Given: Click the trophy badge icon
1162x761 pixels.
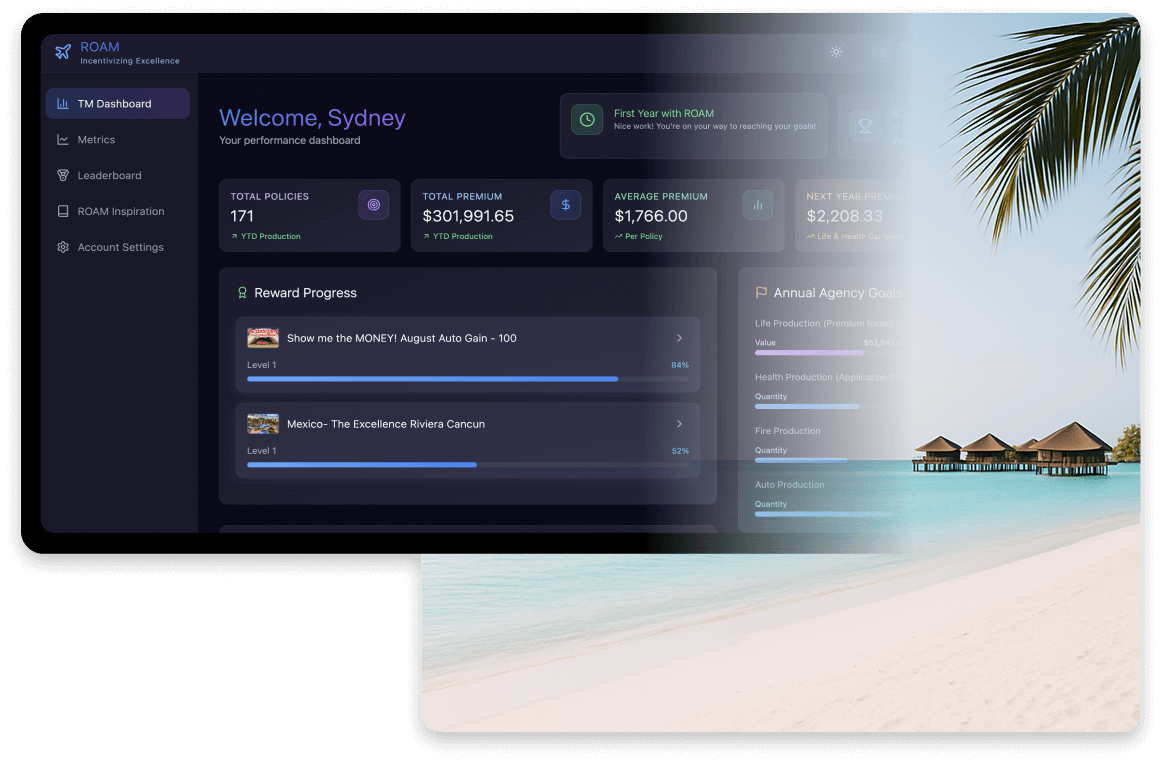Looking at the screenshot, I should [864, 125].
